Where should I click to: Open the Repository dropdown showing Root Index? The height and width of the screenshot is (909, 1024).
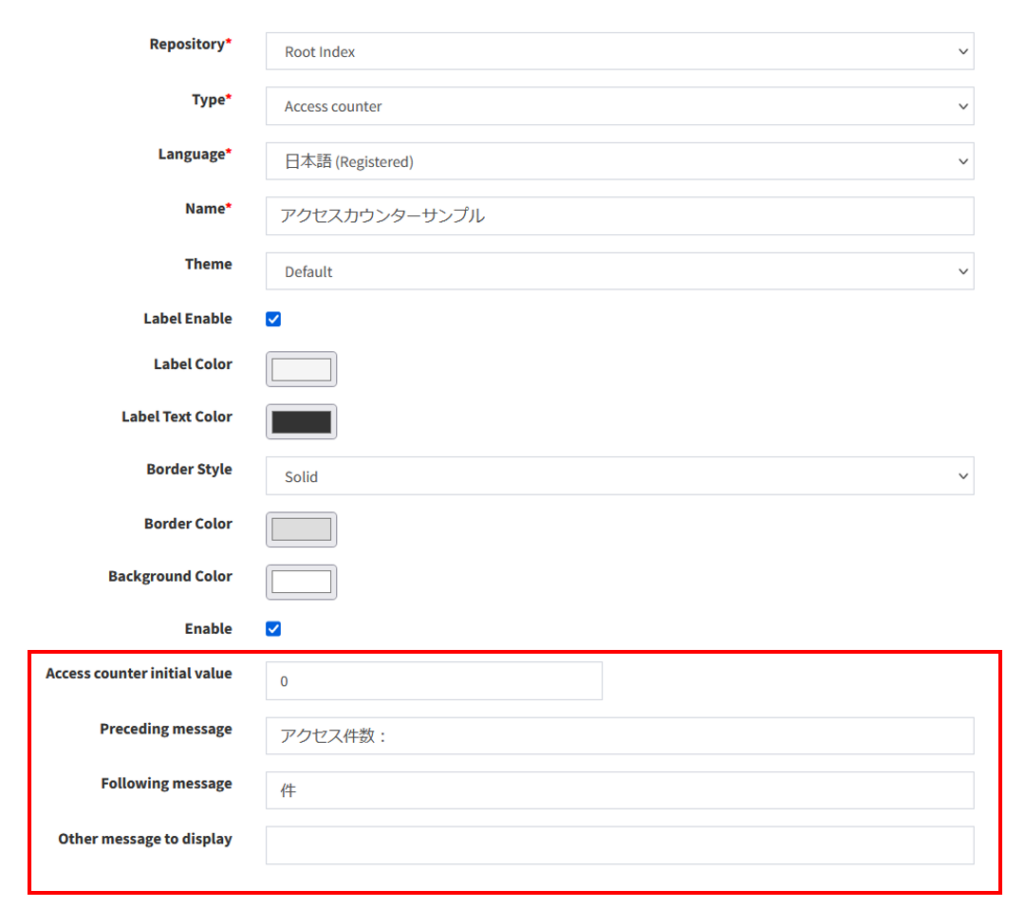[x=619, y=52]
